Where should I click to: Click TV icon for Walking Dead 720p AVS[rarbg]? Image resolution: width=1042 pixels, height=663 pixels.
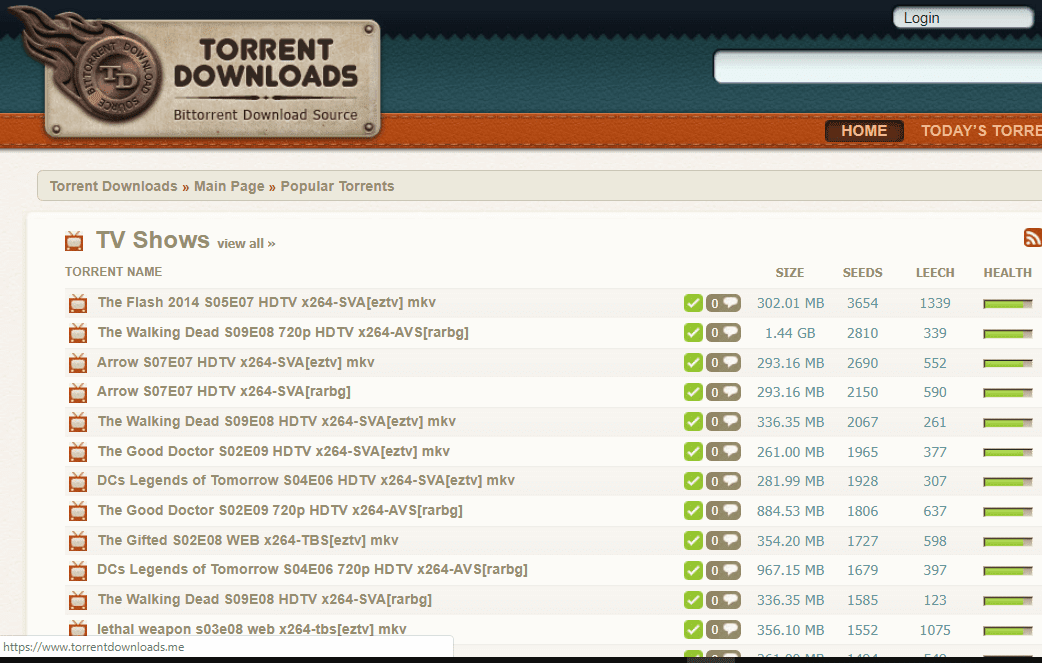pos(78,333)
